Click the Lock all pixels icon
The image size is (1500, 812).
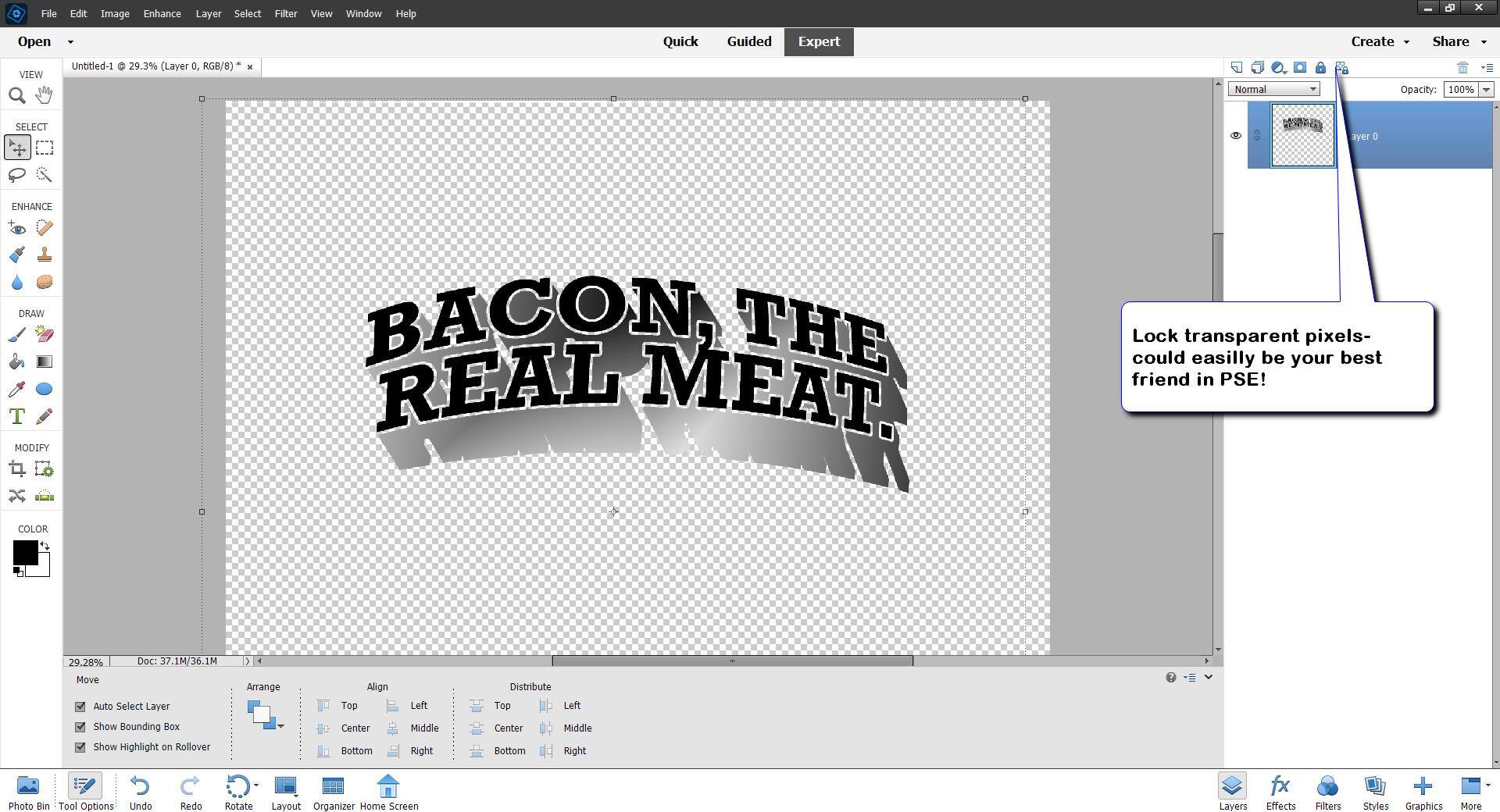pyautogui.click(x=1320, y=68)
